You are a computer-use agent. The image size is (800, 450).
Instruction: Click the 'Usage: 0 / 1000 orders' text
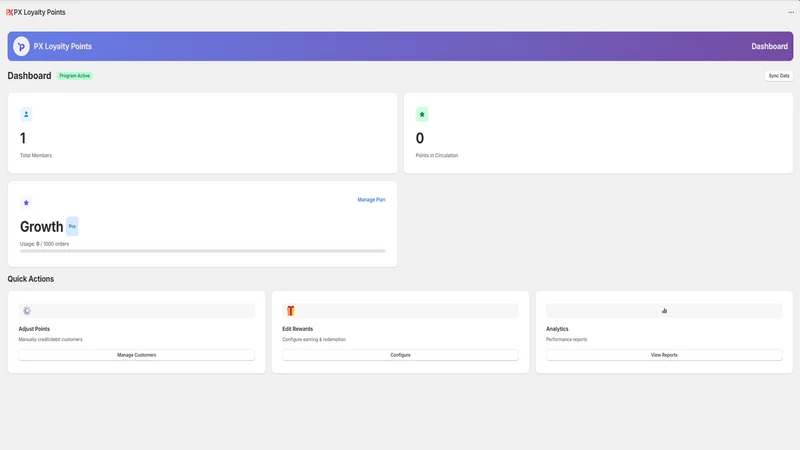pyautogui.click(x=44, y=244)
